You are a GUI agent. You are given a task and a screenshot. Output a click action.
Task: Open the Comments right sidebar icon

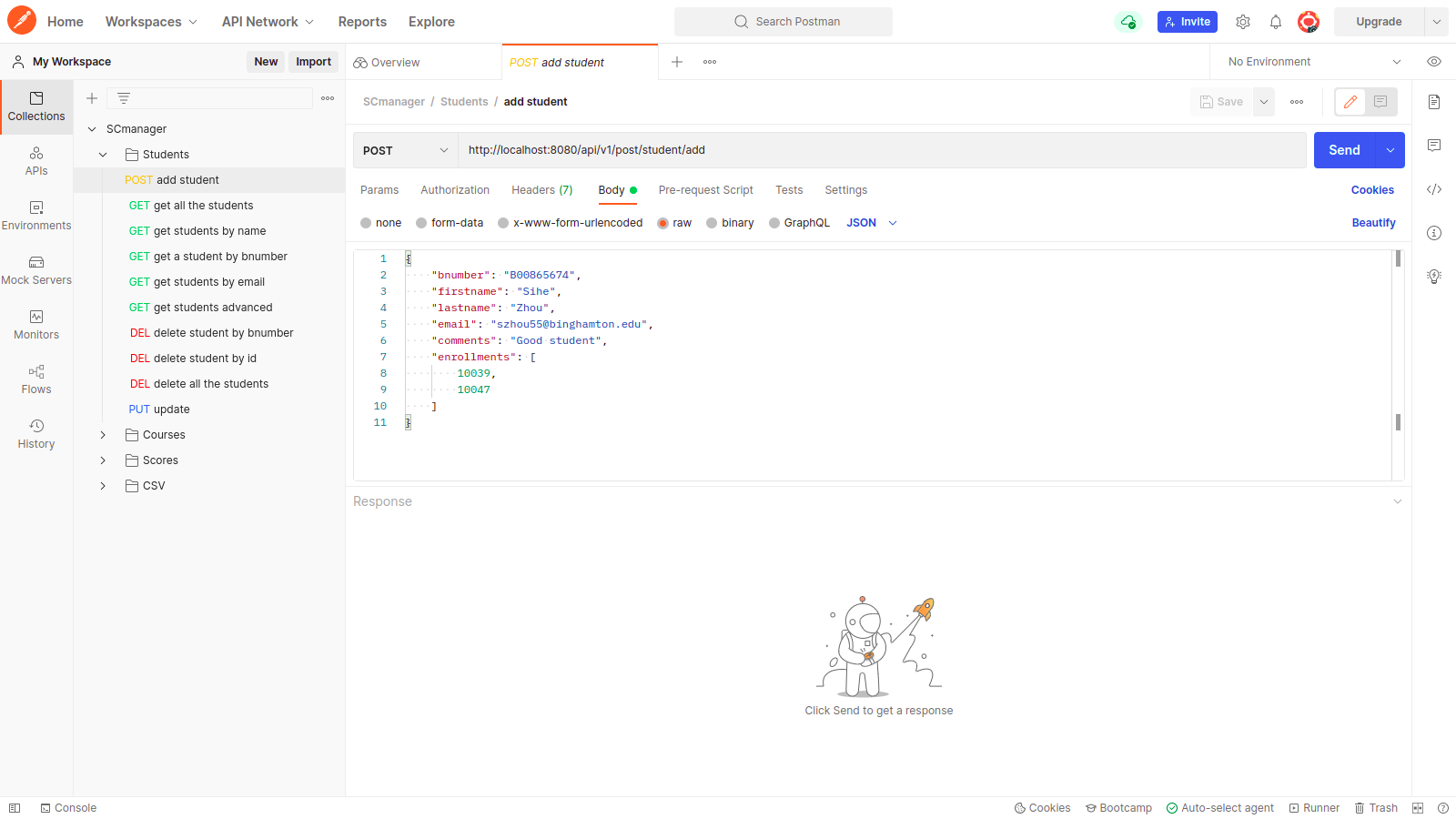[1434, 146]
